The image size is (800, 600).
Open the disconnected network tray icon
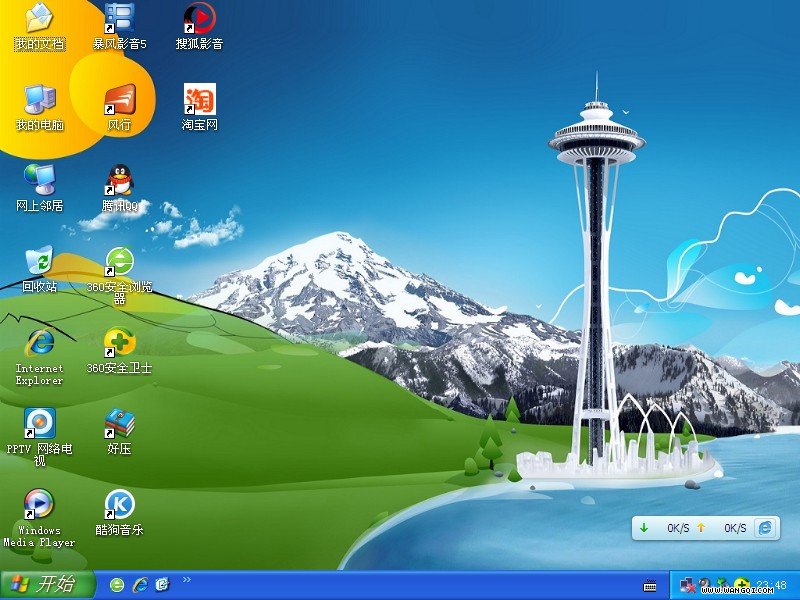click(687, 585)
